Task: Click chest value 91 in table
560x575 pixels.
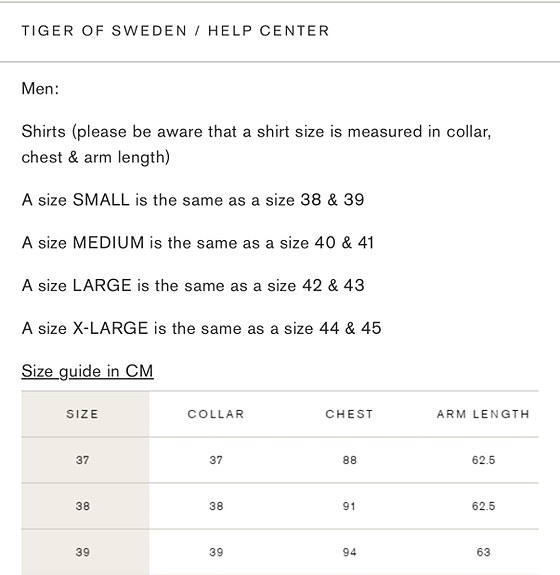Action: 349,506
